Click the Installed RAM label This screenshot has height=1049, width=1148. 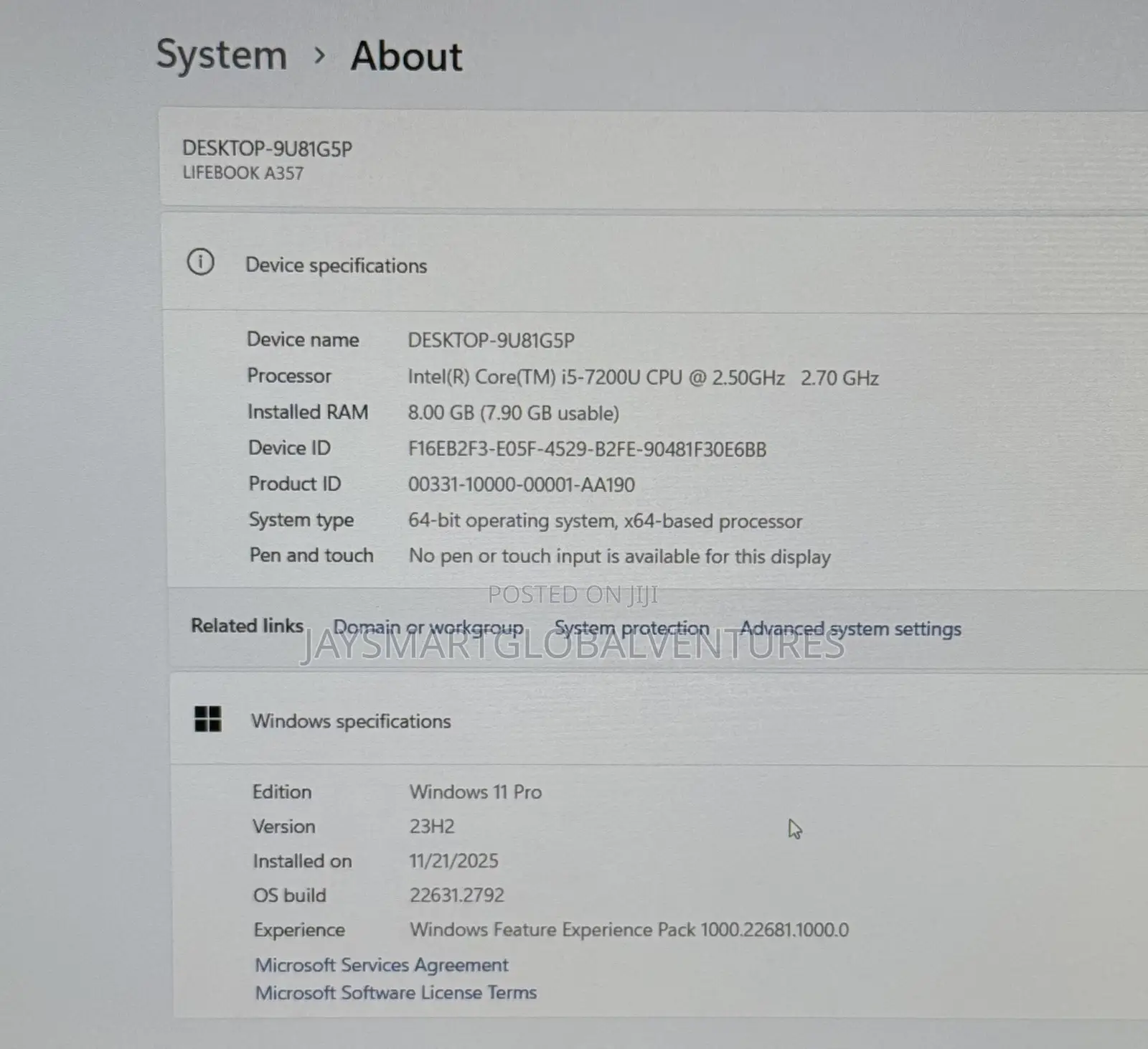[x=308, y=412]
